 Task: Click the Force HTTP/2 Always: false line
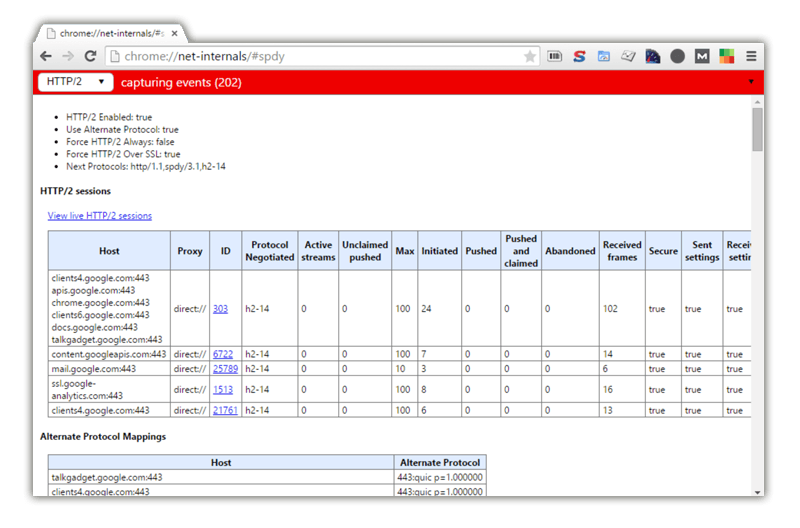[120, 142]
